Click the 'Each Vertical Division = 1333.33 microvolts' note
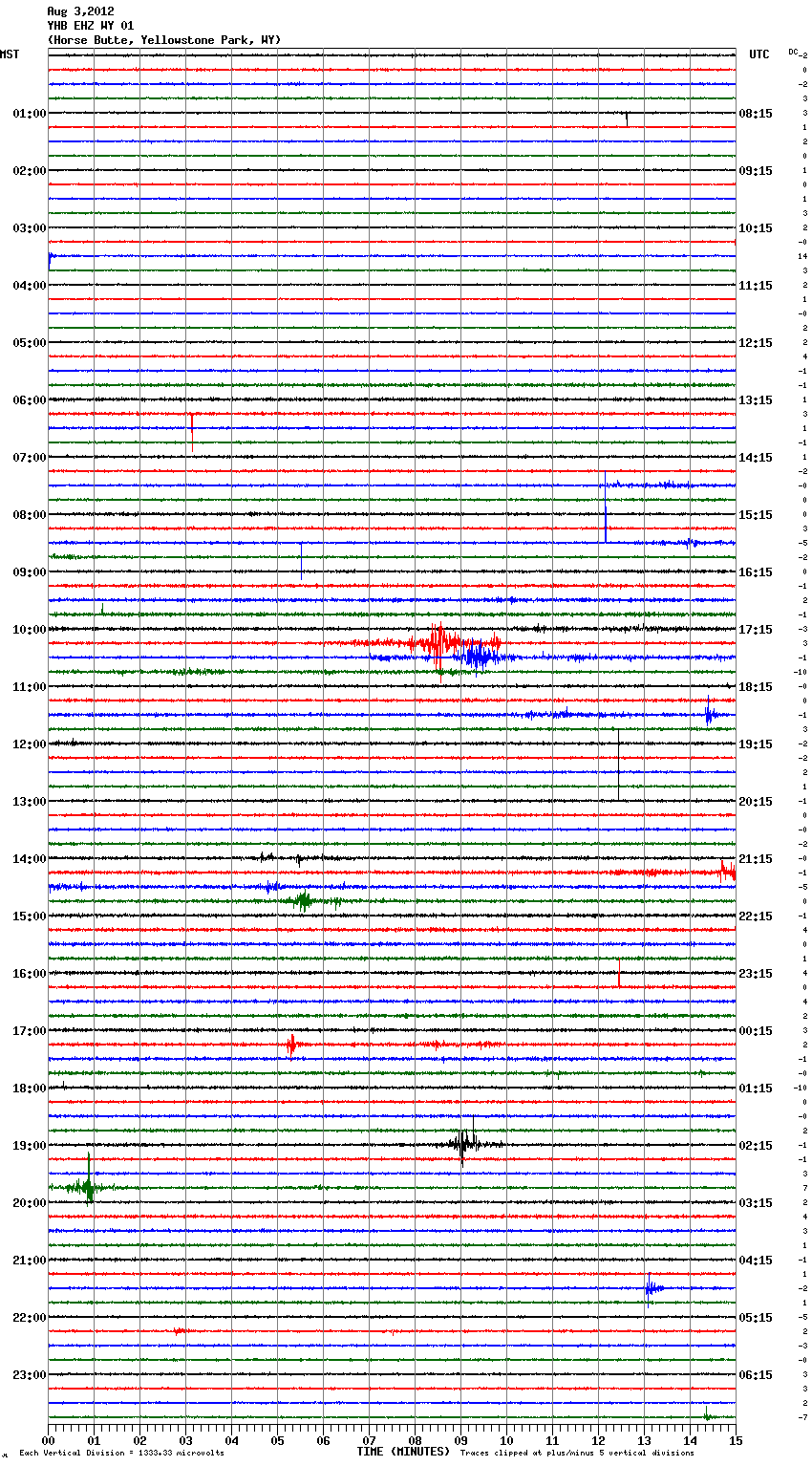This screenshot has width=812, height=1466. point(121,1453)
